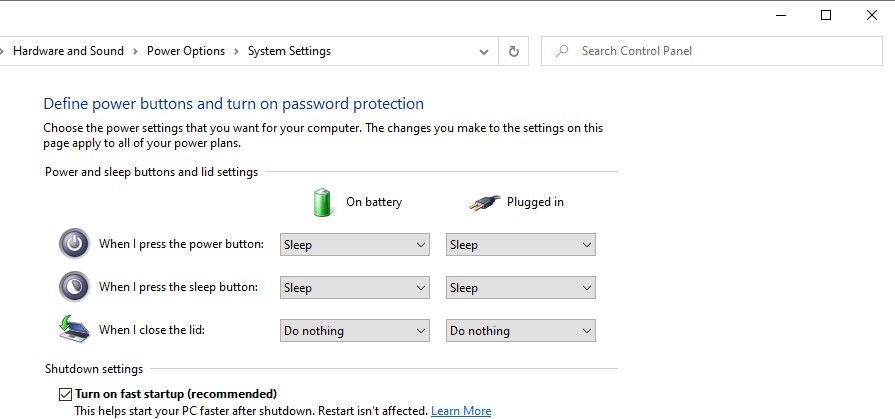Go to Hardware and Sound breadcrumb

coord(68,51)
